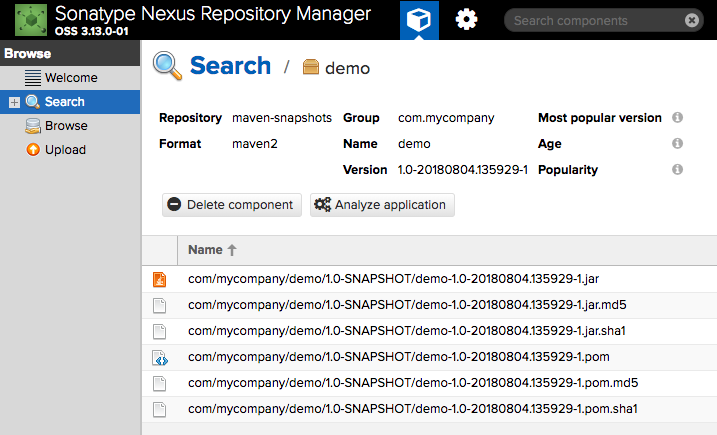Select Search in the sidebar

click(x=70, y=102)
